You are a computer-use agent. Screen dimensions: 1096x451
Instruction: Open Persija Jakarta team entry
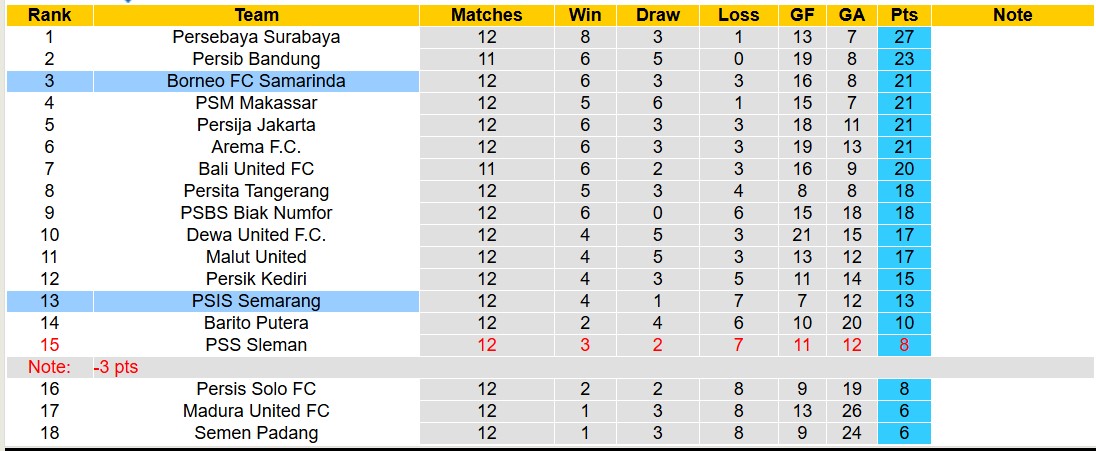click(256, 125)
